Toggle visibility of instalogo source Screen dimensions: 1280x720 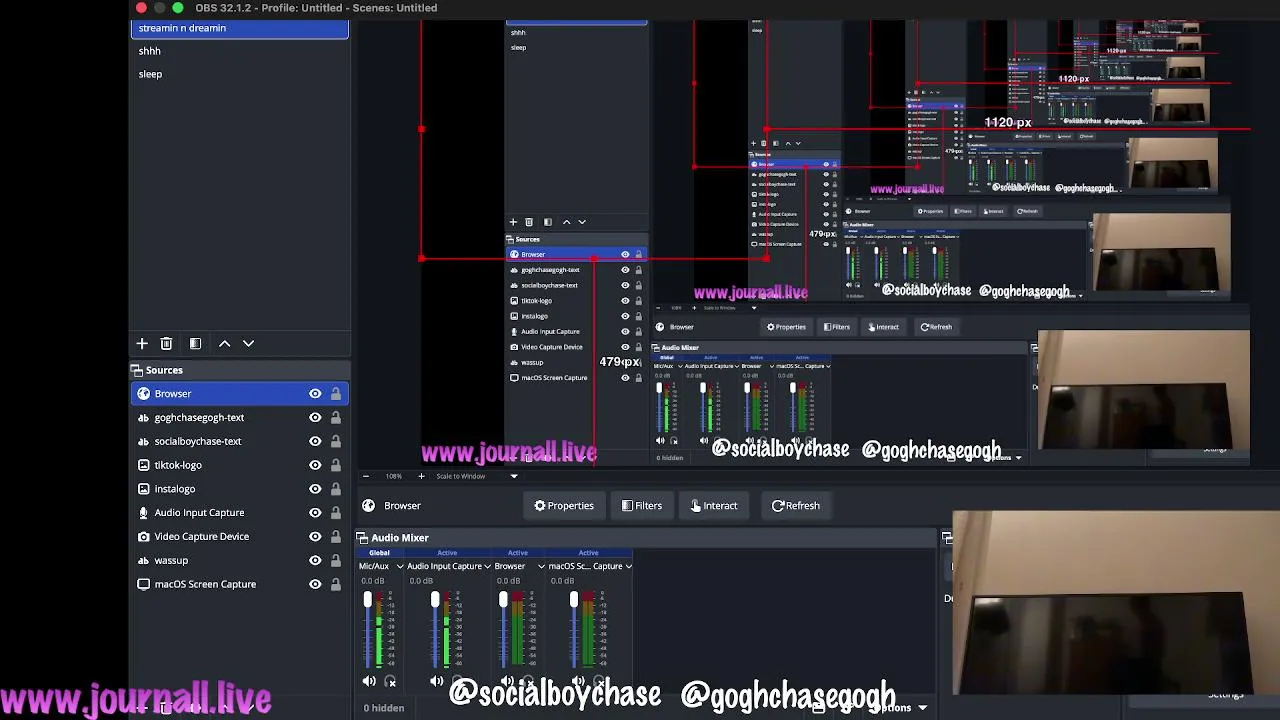pyautogui.click(x=315, y=489)
